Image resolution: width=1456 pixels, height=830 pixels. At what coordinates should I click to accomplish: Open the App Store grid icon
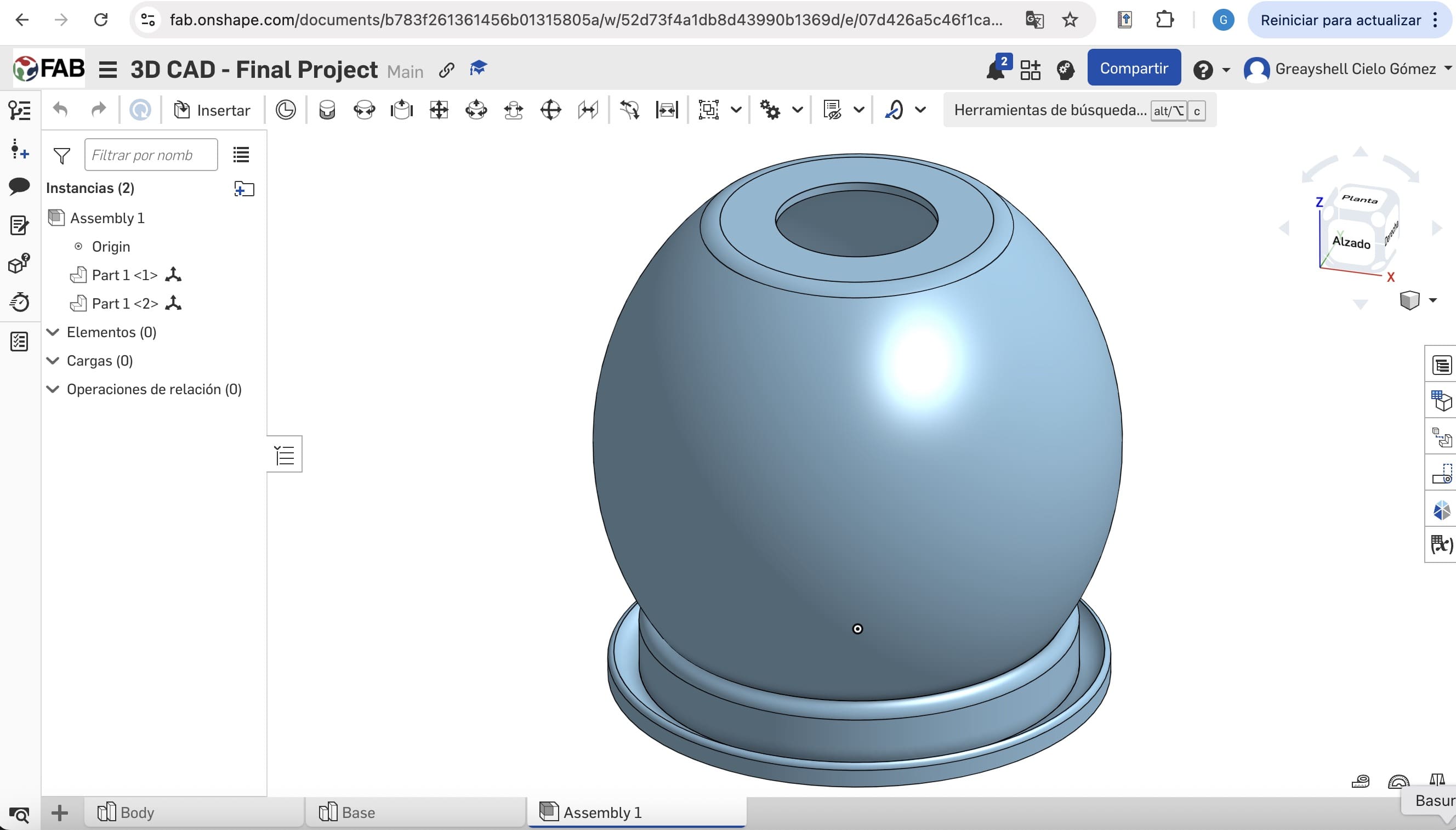[1030, 70]
